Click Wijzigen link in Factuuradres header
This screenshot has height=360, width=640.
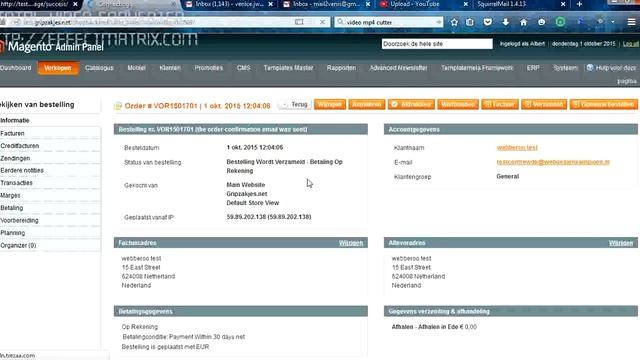(x=351, y=243)
